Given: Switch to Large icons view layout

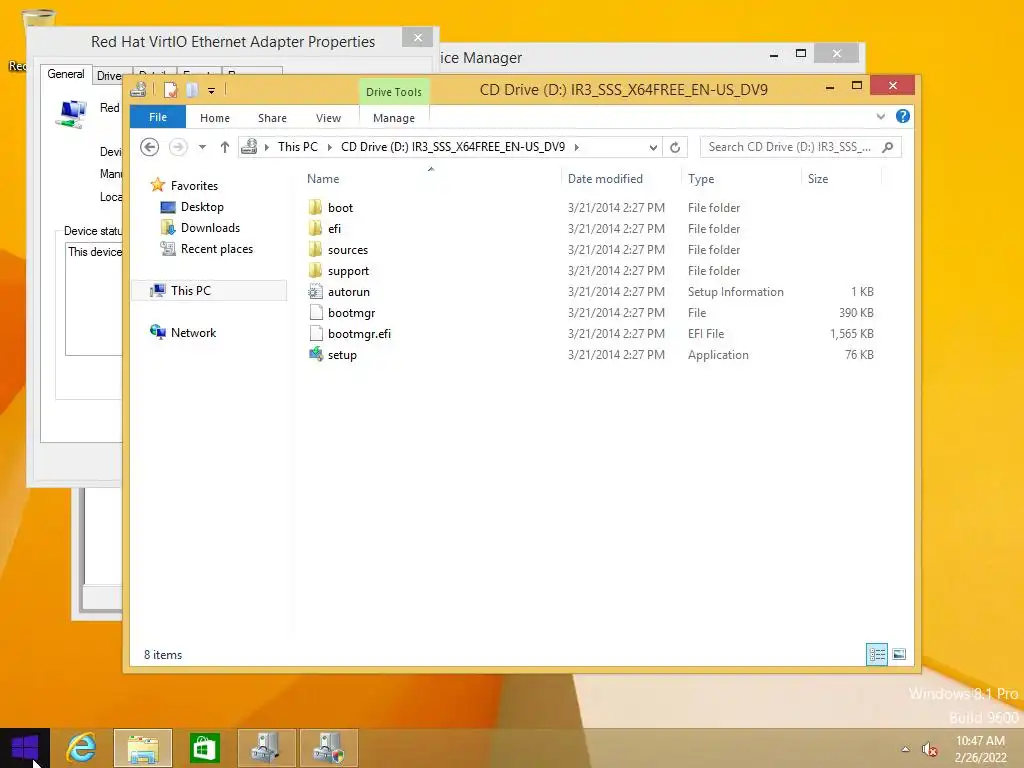Looking at the screenshot, I should click(x=899, y=654).
